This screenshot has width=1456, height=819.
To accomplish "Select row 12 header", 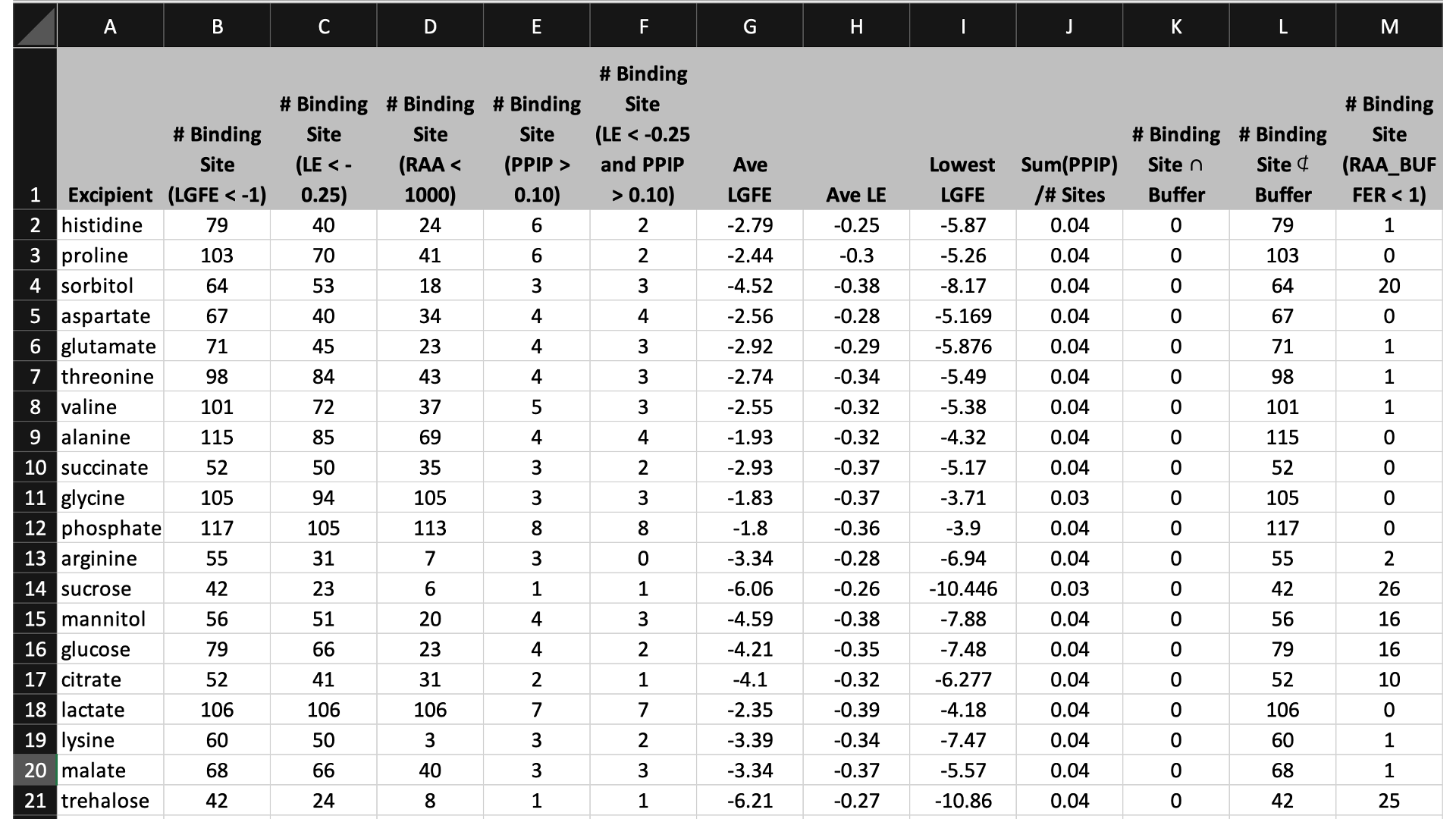I will point(35,528).
